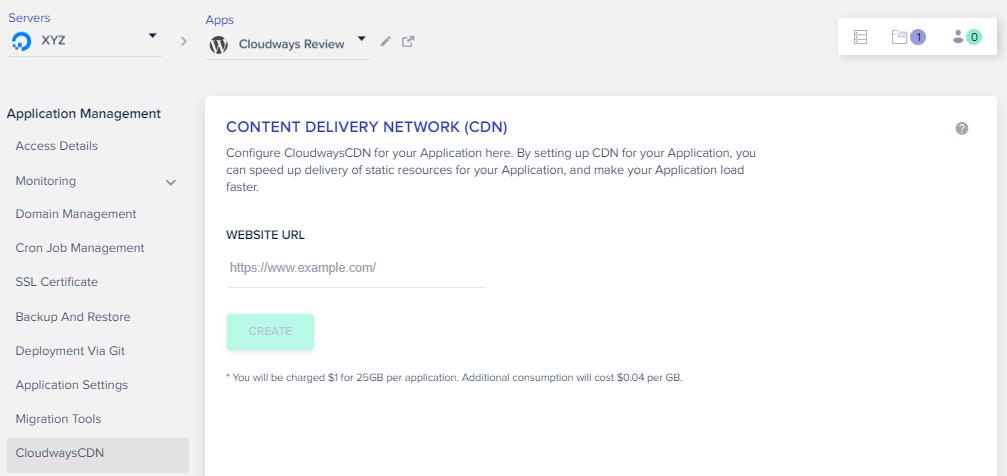Open the team members icon with badge 0

(959, 37)
